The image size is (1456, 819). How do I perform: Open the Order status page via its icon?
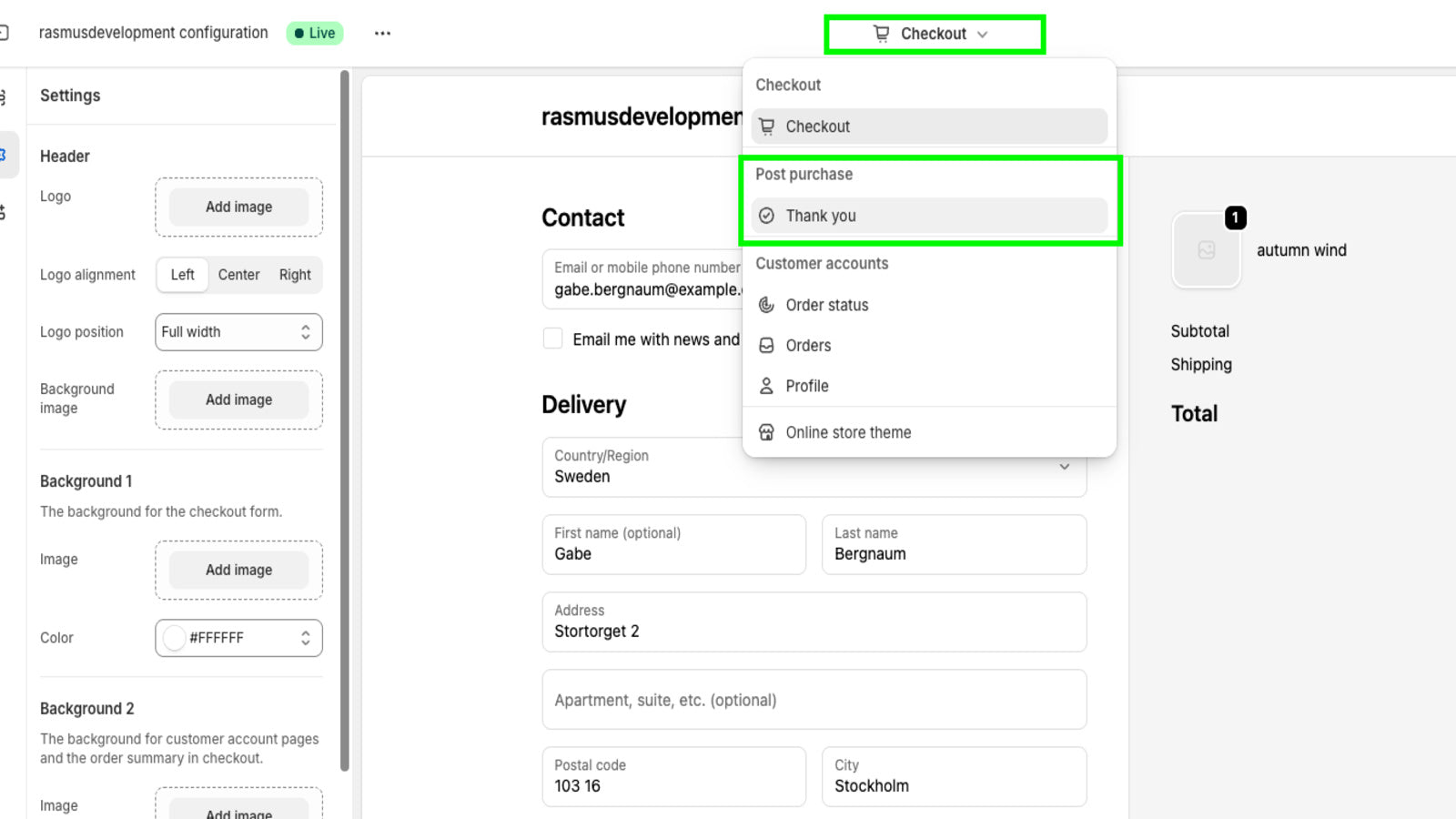(765, 305)
